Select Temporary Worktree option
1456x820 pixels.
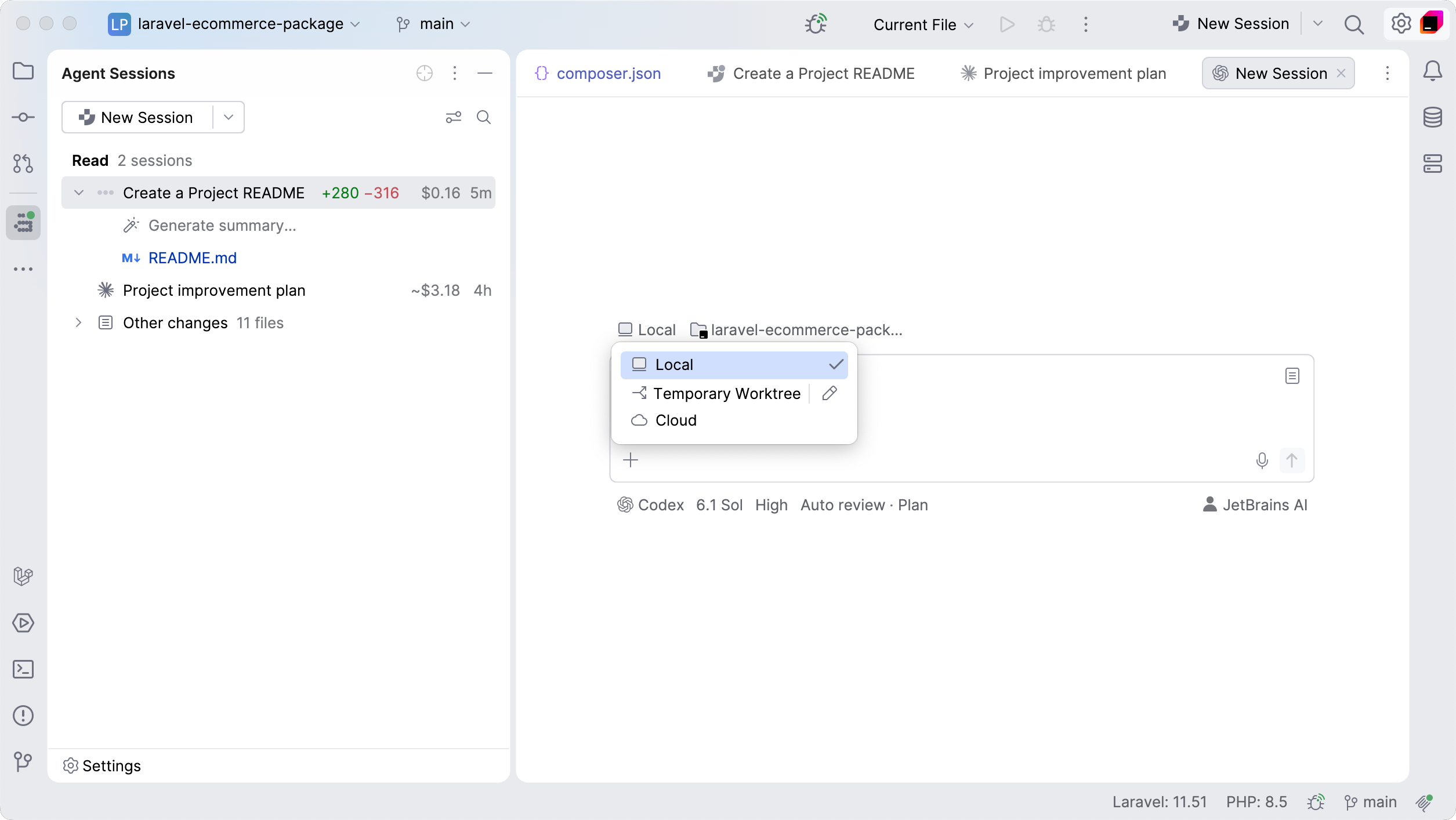point(716,394)
